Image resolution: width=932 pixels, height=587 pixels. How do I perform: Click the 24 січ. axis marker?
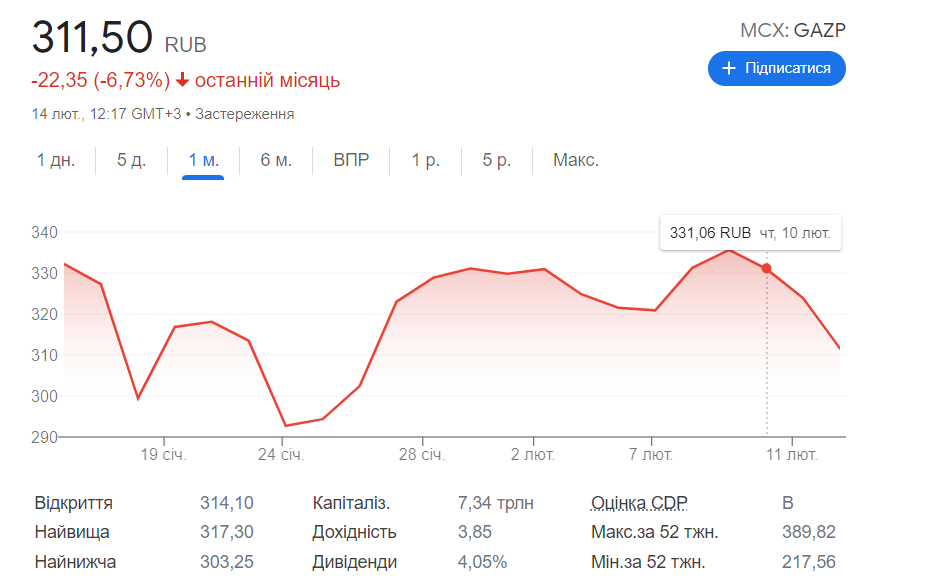[x=281, y=455]
